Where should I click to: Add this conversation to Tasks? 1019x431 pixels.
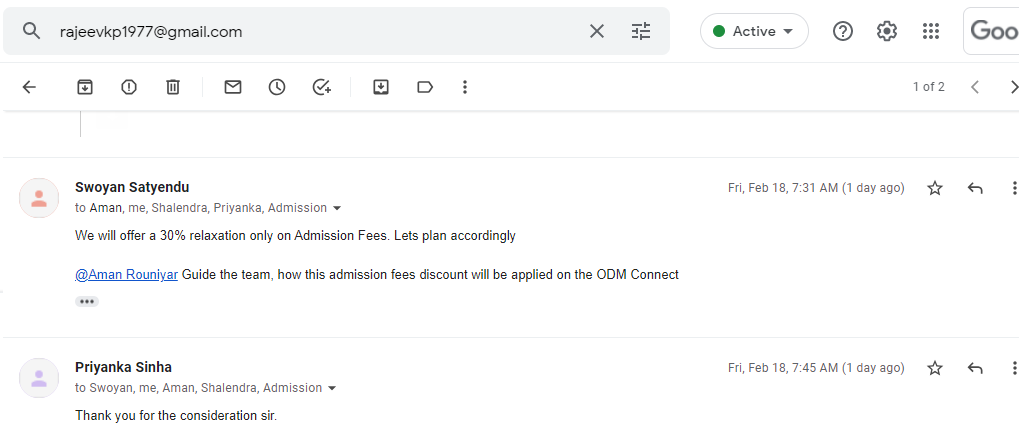(321, 87)
